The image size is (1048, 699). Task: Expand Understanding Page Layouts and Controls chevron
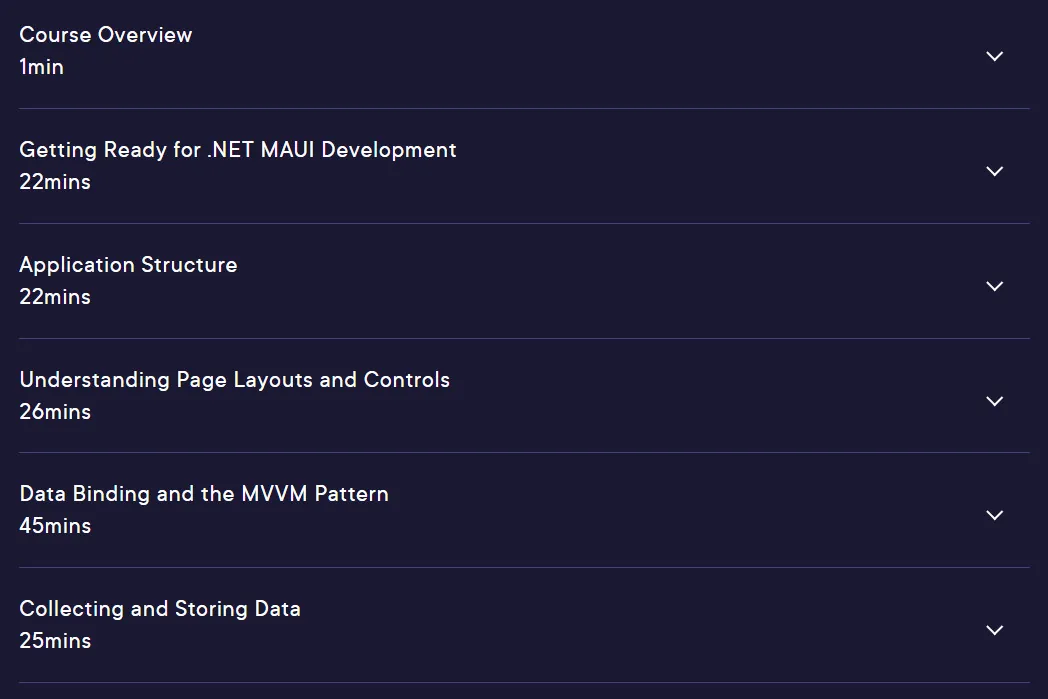pos(995,401)
